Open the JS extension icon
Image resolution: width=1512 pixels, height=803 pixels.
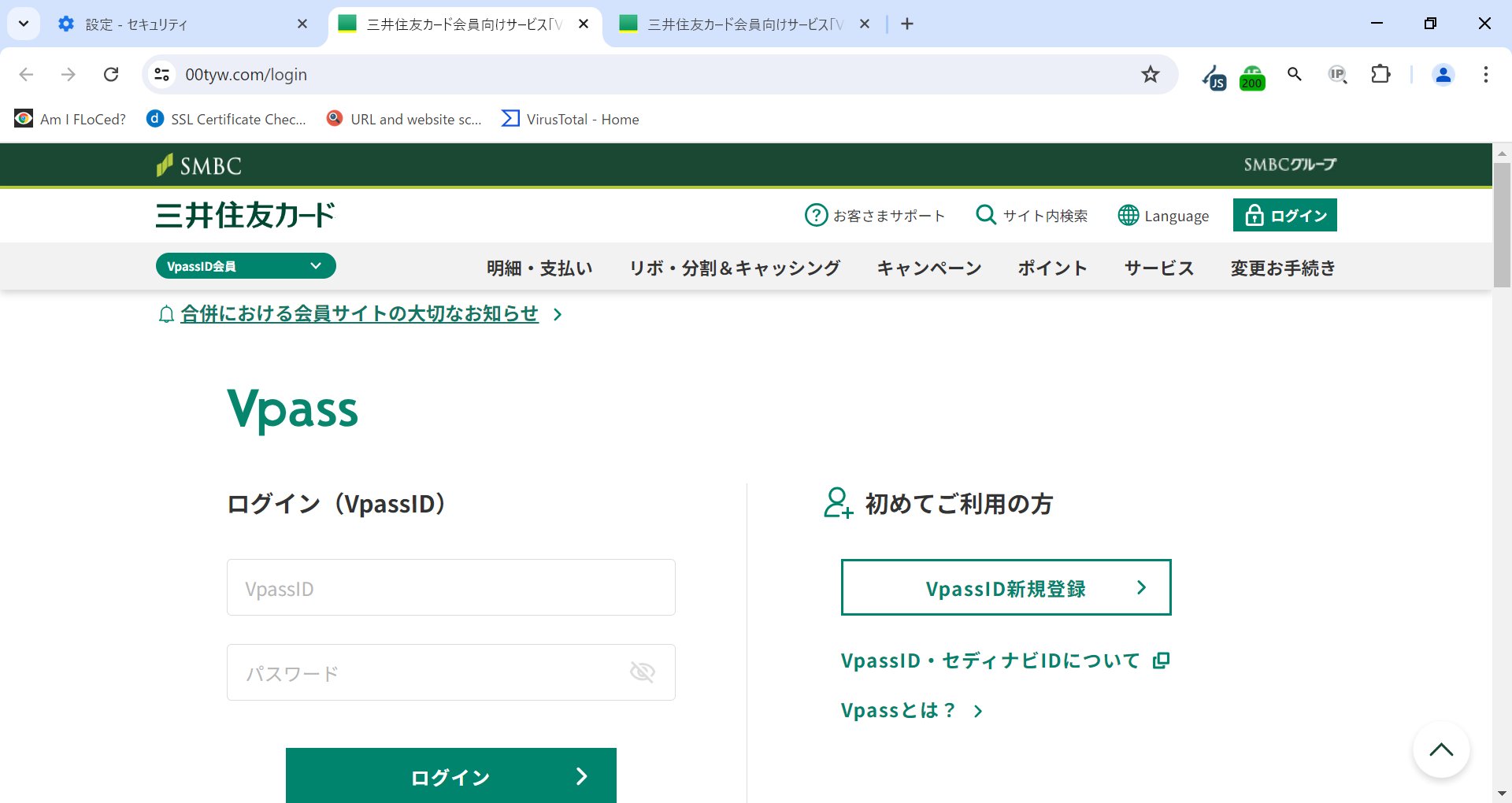(x=1214, y=76)
